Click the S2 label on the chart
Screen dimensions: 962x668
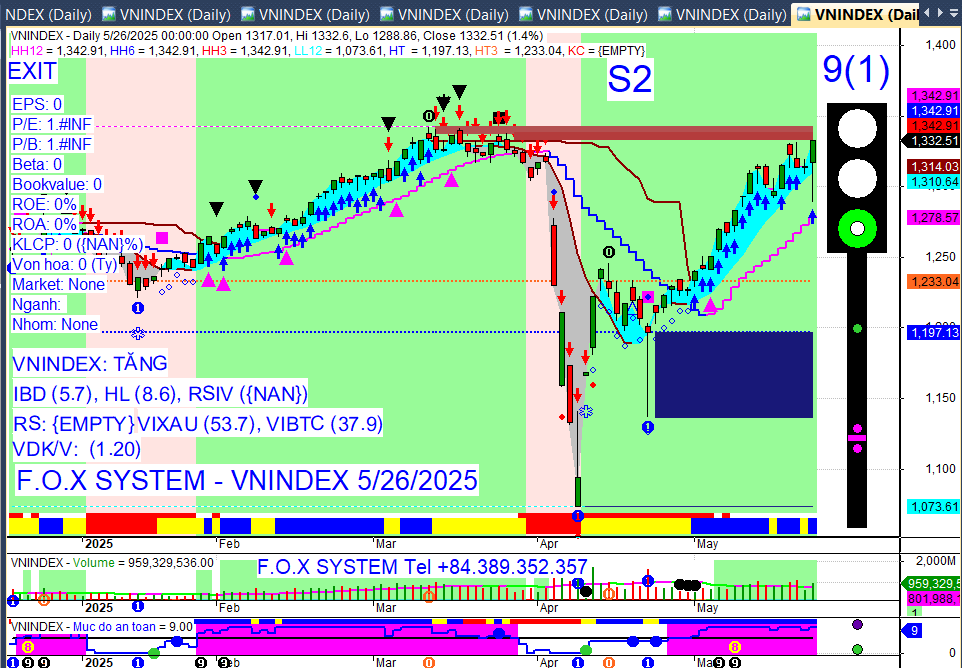[x=629, y=79]
